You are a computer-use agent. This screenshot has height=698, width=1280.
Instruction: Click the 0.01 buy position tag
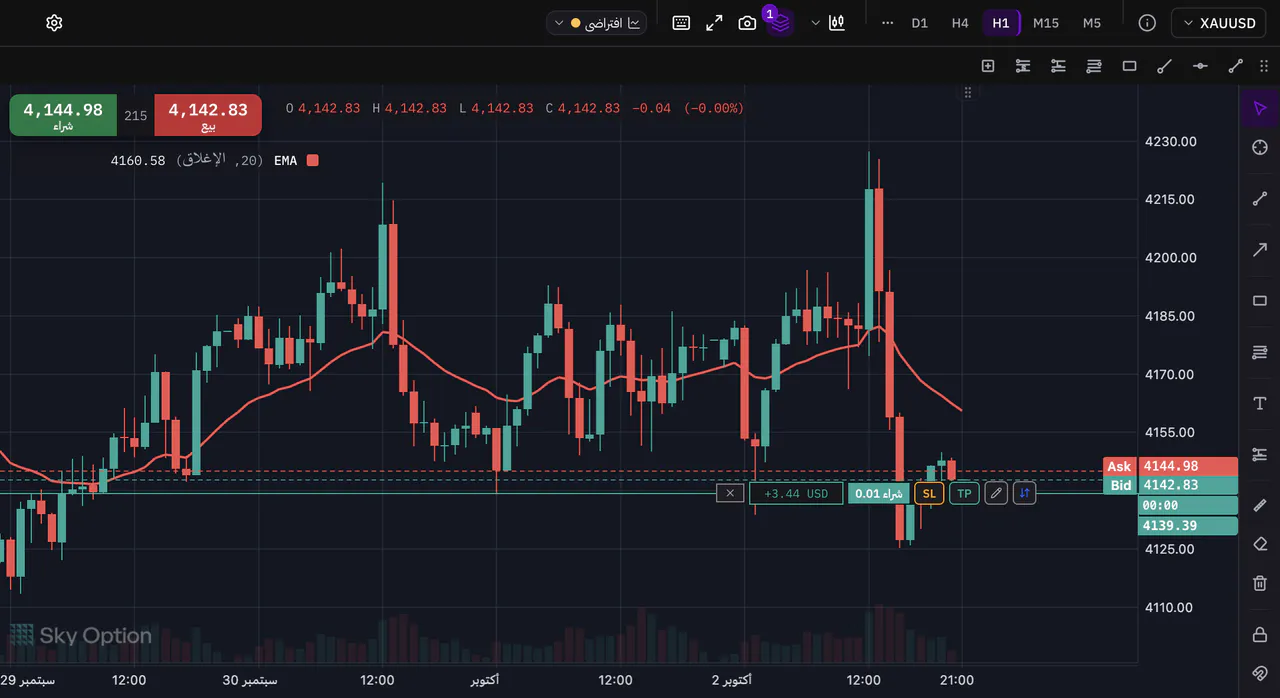tap(879, 493)
